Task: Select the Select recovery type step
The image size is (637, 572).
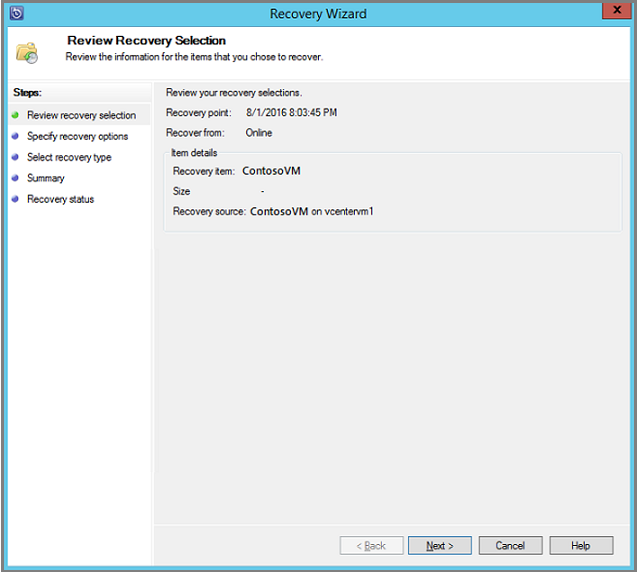Action: coord(69,157)
